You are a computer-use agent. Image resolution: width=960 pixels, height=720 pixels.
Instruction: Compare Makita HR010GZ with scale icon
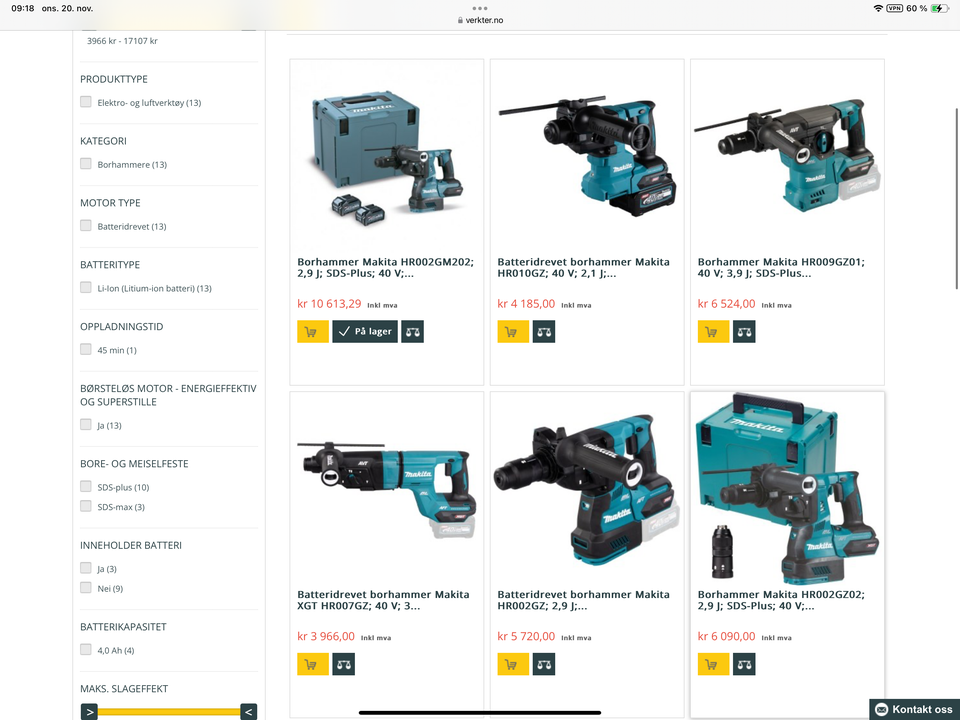tap(544, 331)
